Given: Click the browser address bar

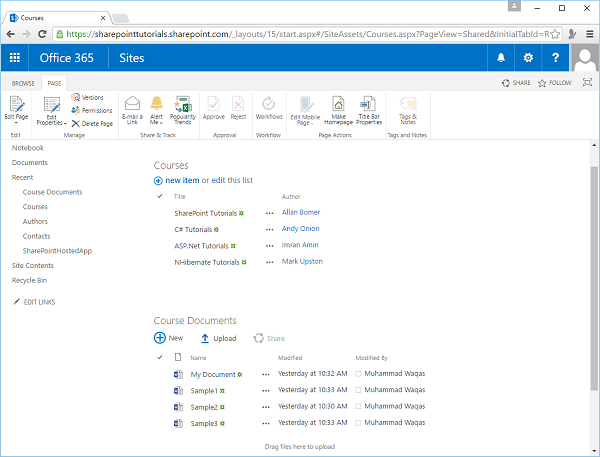Looking at the screenshot, I should pos(300,33).
